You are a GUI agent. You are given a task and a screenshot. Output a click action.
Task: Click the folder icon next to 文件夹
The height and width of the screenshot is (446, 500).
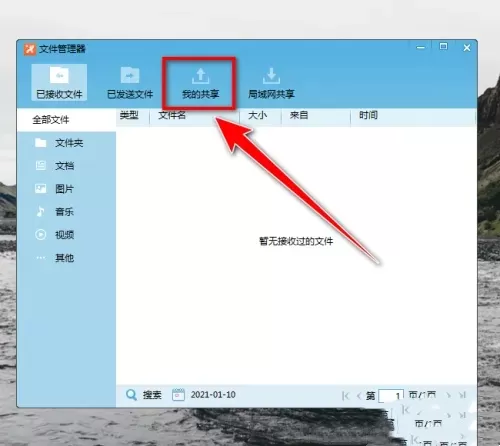[x=41, y=143]
